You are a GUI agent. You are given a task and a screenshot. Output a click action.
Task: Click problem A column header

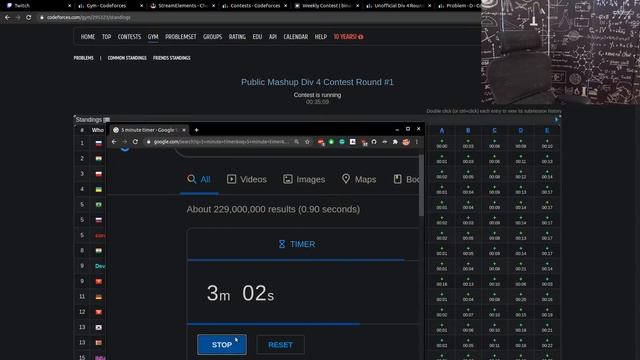(x=442, y=131)
